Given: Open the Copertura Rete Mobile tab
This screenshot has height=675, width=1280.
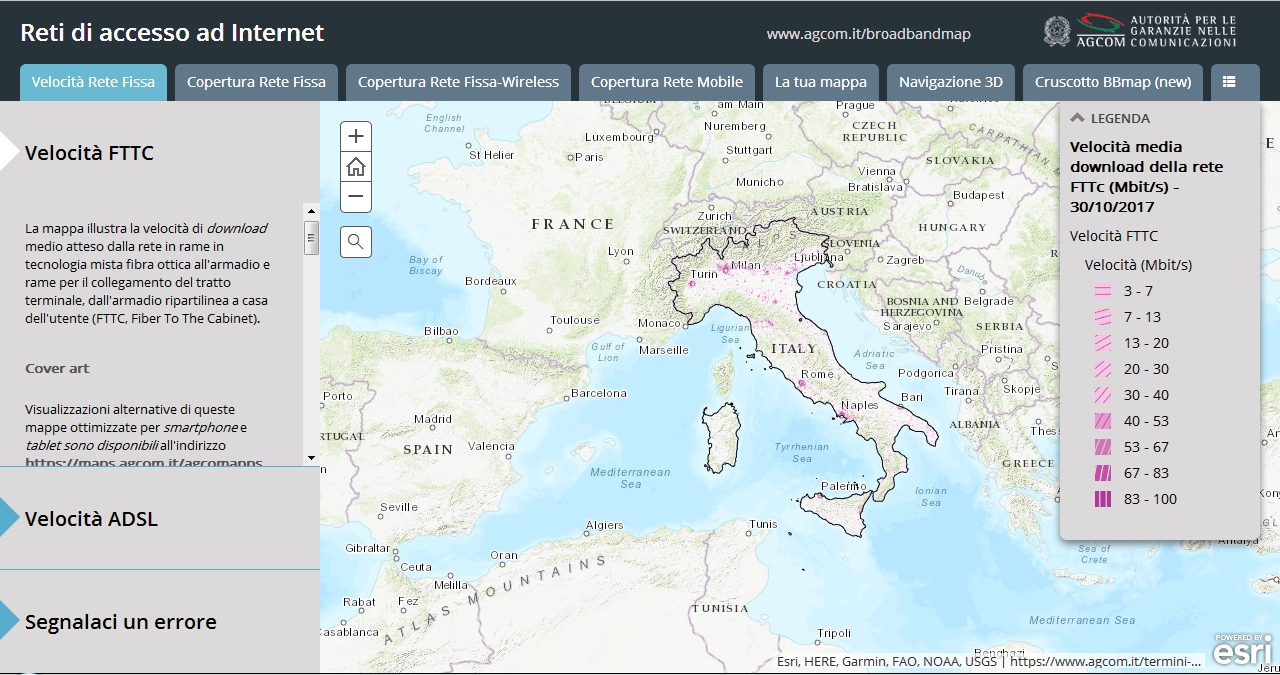Looking at the screenshot, I should [x=666, y=82].
